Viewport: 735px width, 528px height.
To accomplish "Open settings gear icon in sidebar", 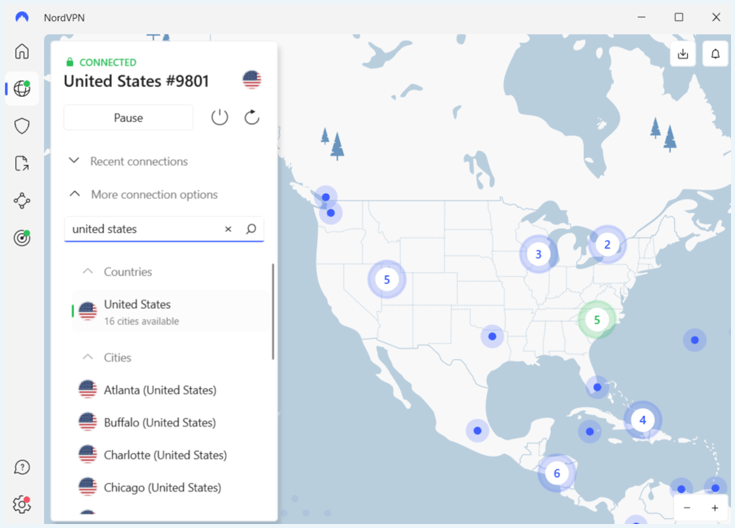I will [22, 505].
